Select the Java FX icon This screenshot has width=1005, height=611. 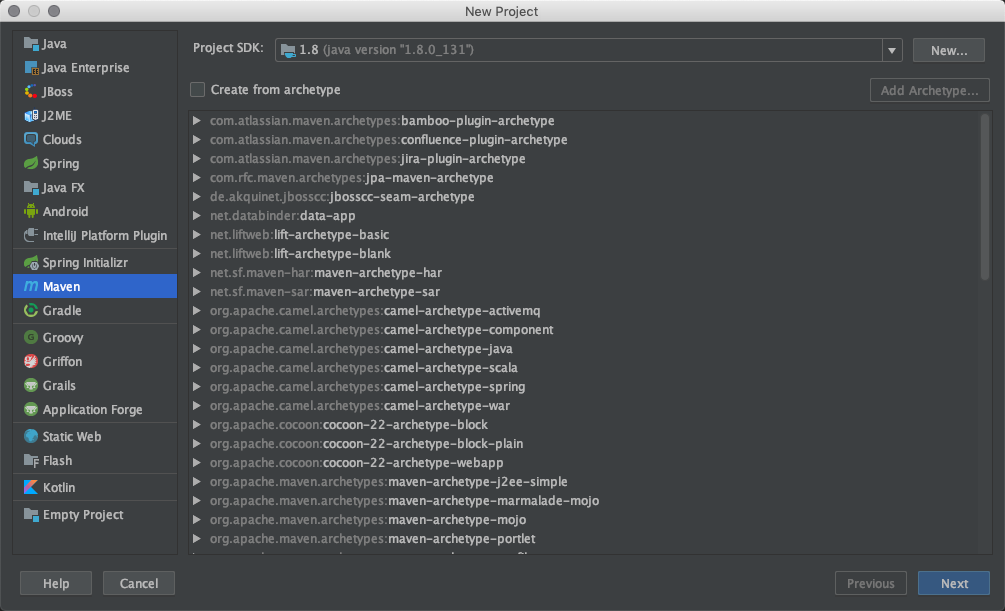coord(31,187)
